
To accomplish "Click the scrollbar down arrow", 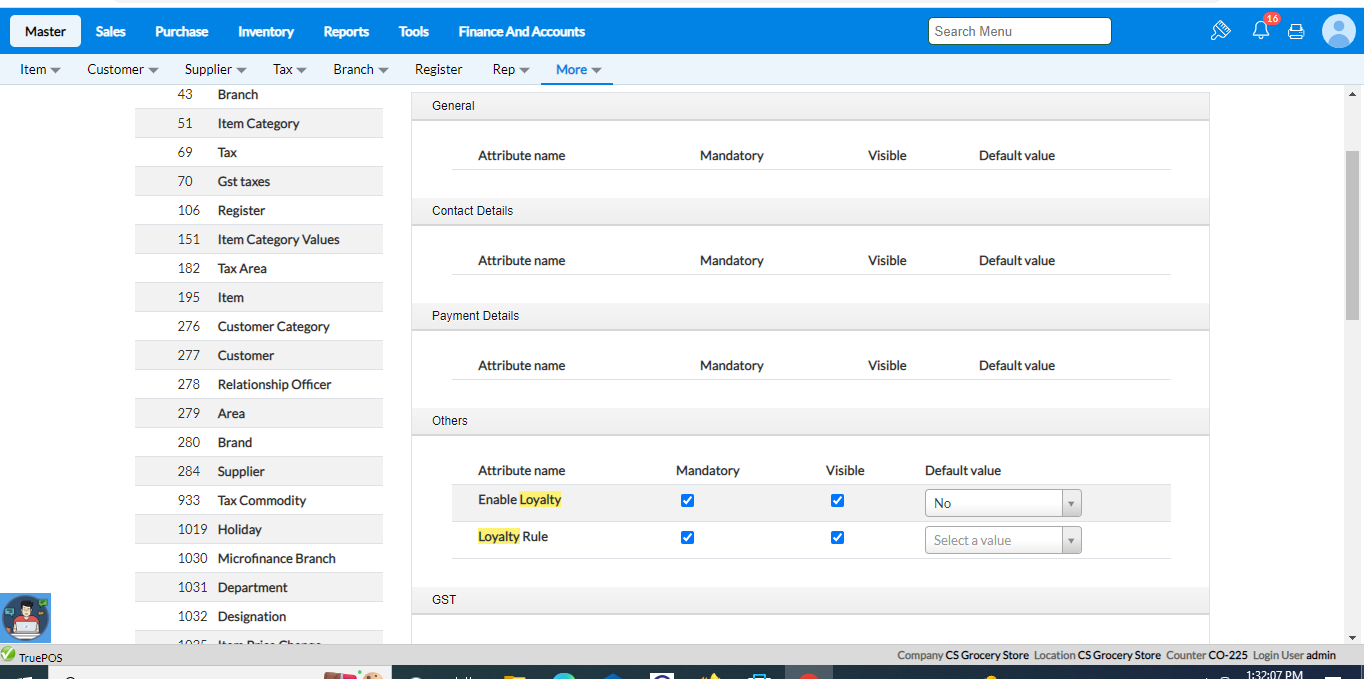I will coord(1353,636).
